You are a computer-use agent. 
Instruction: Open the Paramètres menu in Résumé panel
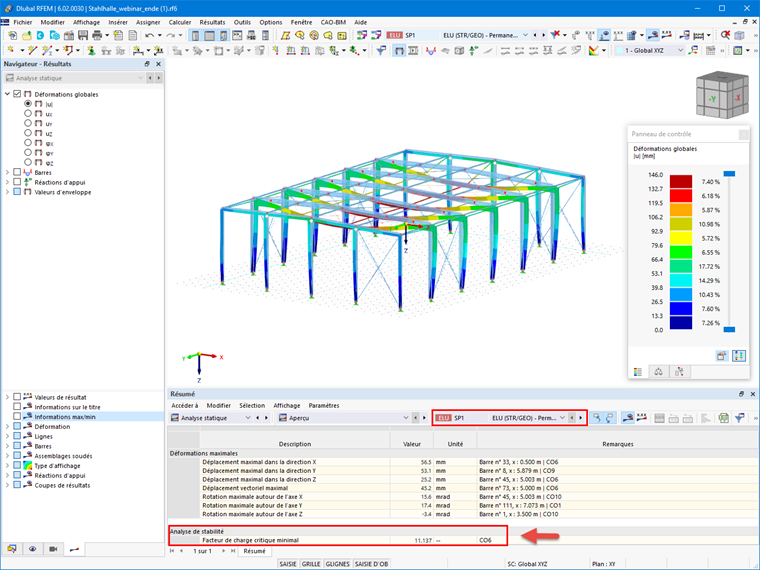pyautogui.click(x=324, y=406)
